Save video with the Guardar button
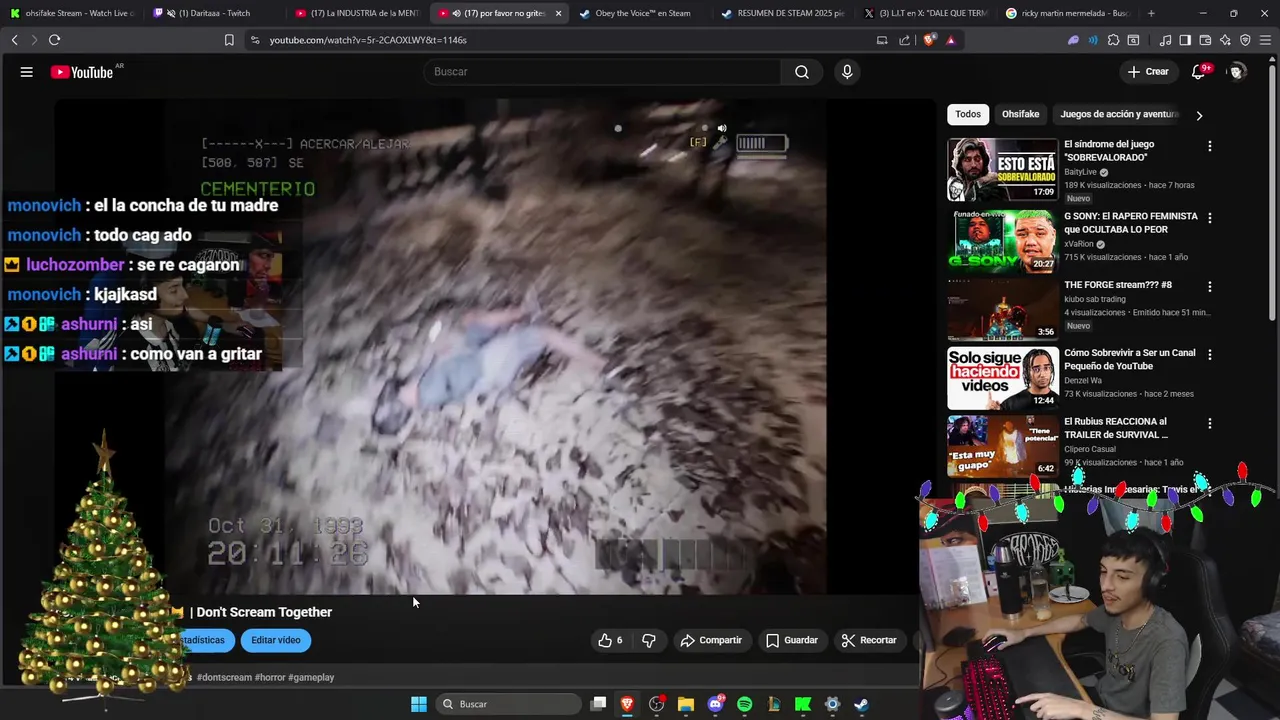This screenshot has width=1280, height=720. tap(792, 640)
